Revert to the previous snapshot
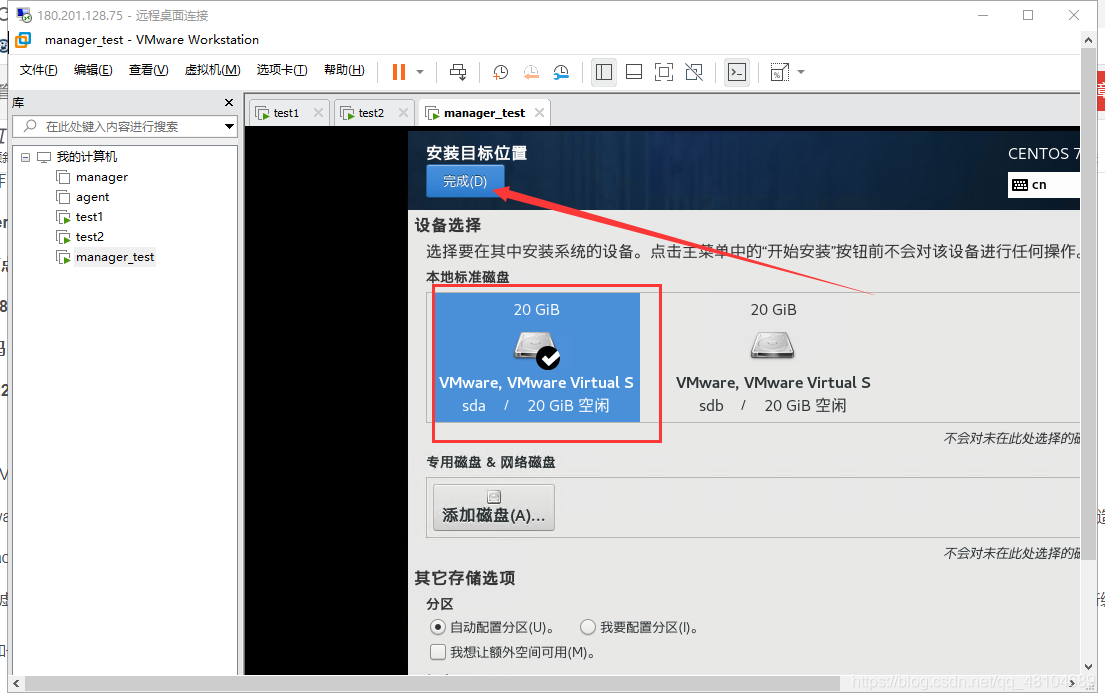The width and height of the screenshot is (1105, 700). click(x=531, y=72)
